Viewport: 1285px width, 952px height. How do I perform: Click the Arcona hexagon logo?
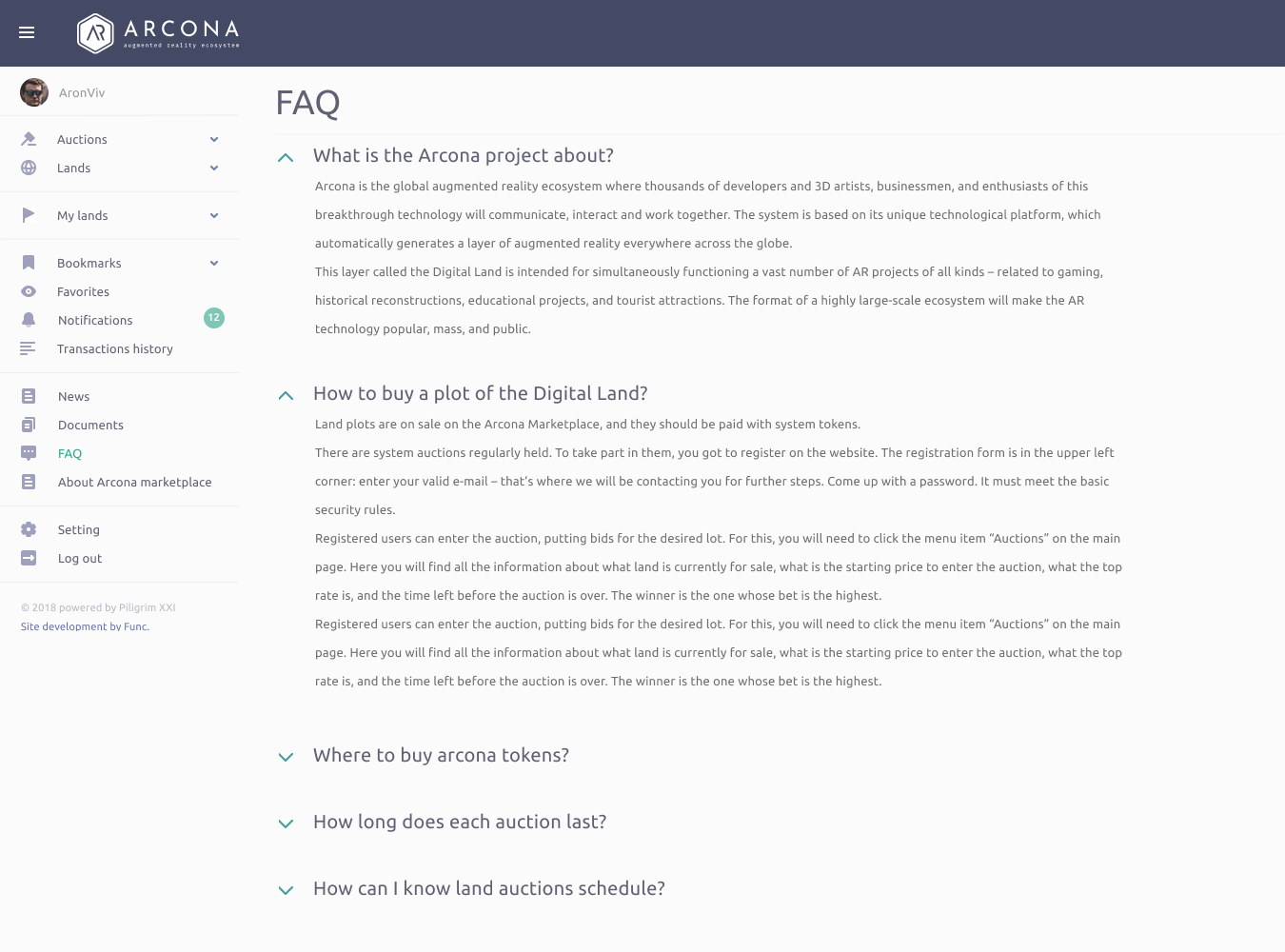pos(95,33)
